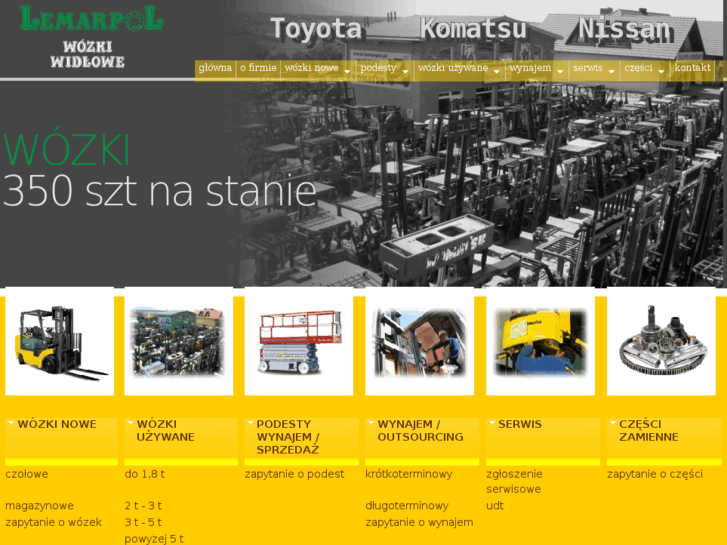Click the rental outsourcing photo thumbnail
This screenshot has height=545, width=727.
[x=420, y=341]
